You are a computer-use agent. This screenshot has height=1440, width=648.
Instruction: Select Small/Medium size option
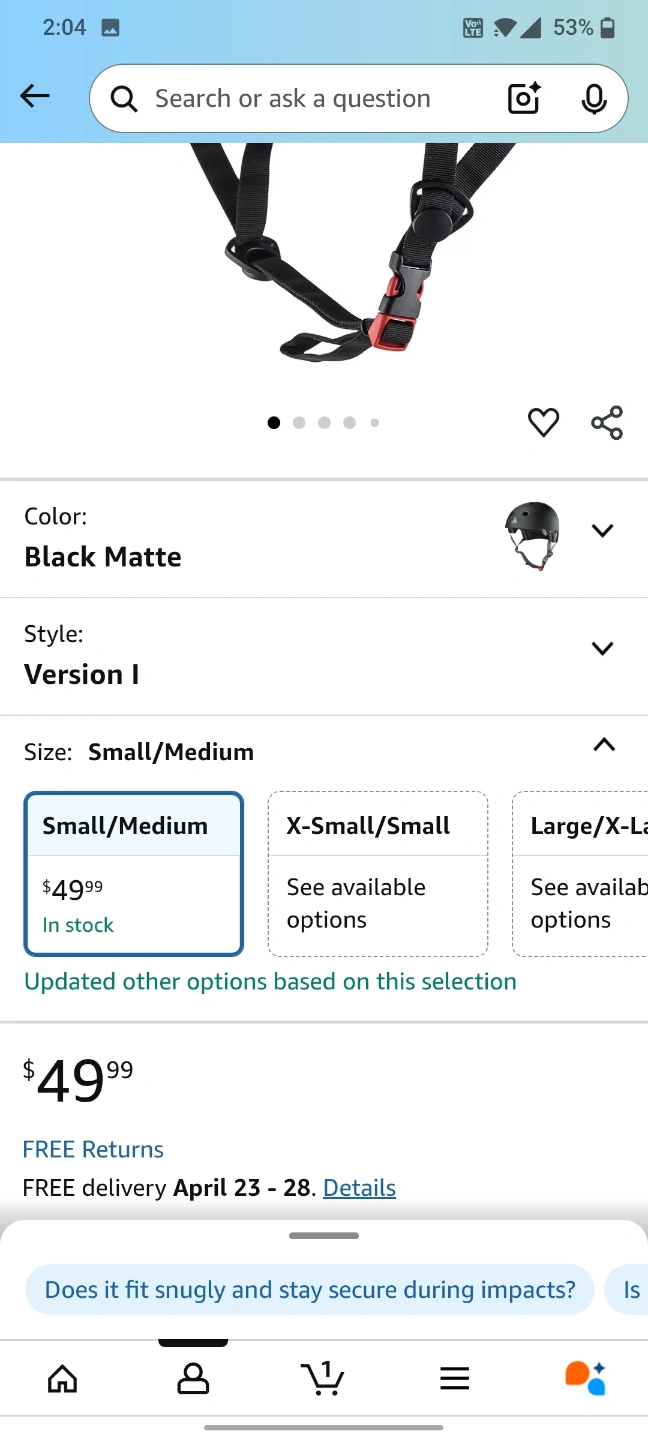(x=134, y=873)
